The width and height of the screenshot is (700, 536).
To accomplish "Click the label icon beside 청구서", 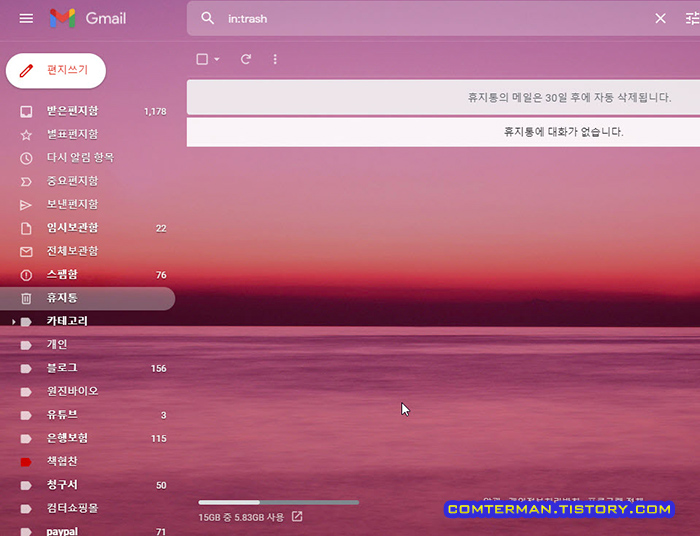I will coord(26,486).
